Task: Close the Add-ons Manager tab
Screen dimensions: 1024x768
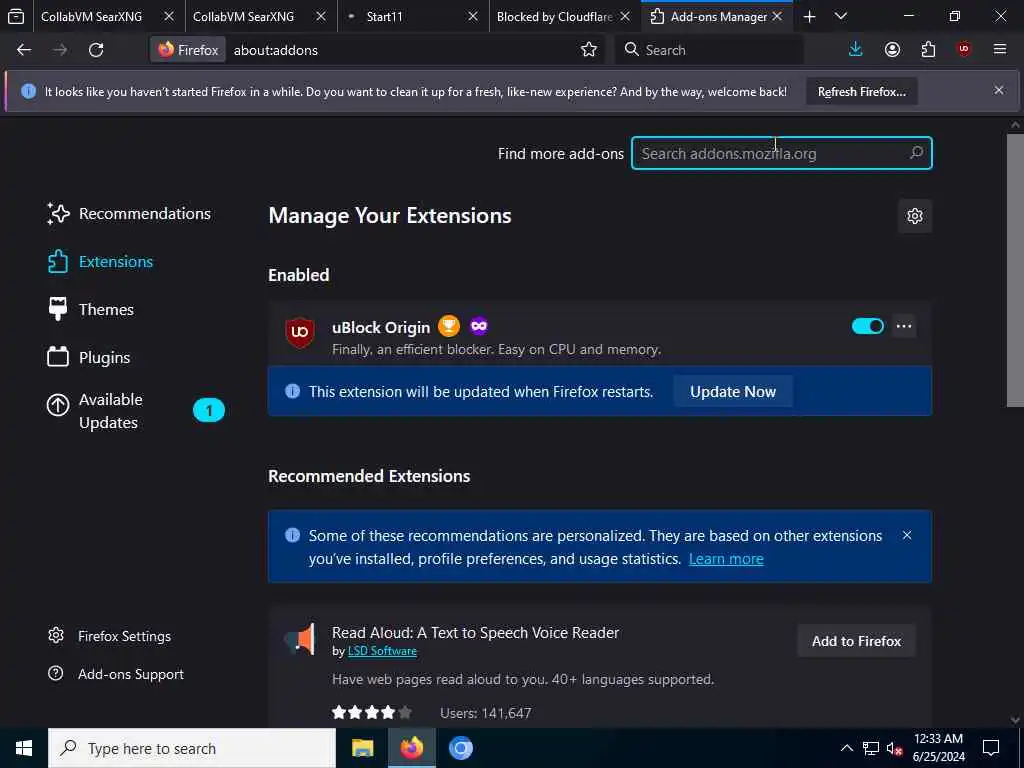Action: point(777,16)
